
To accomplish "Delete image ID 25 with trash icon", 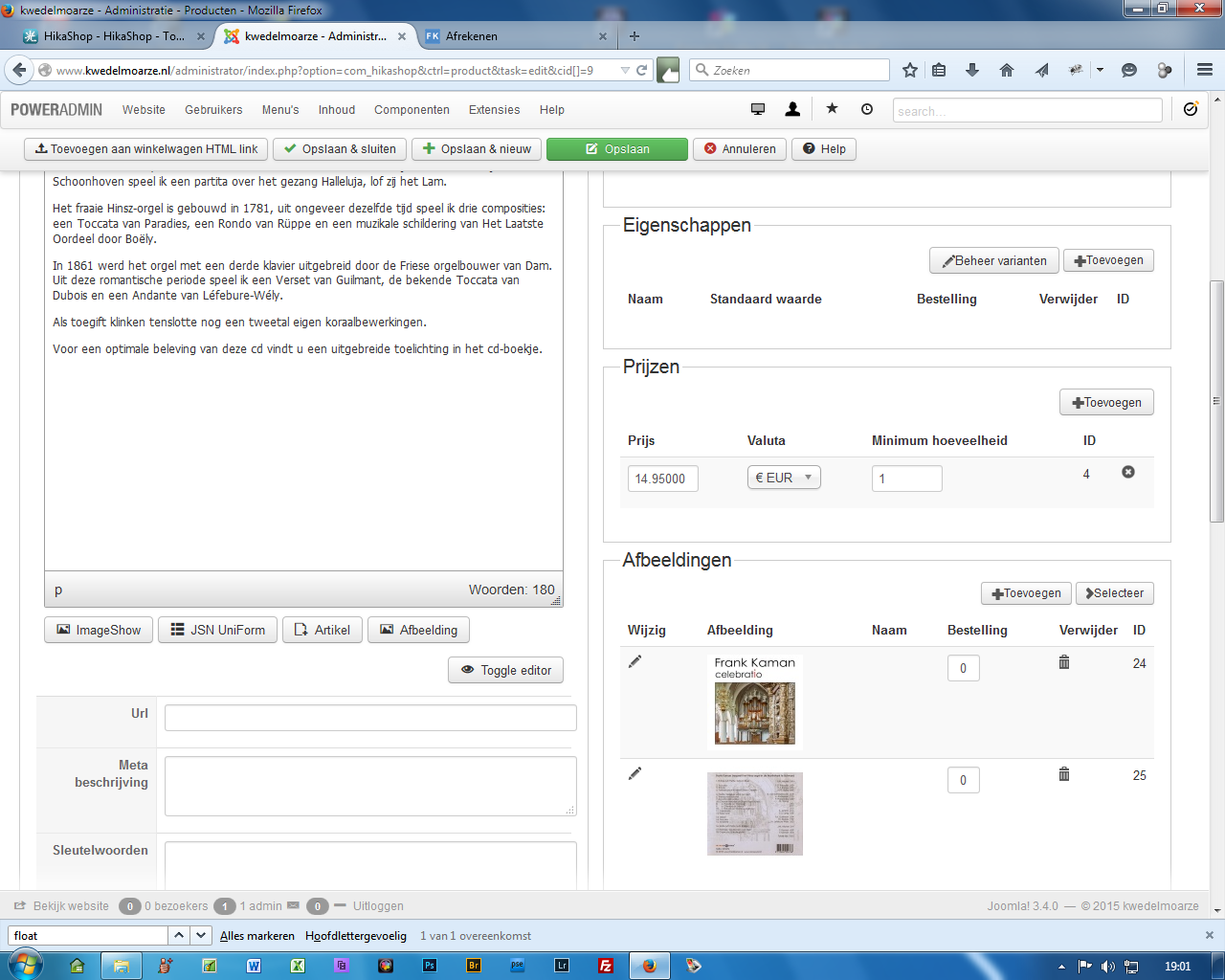I will tap(1064, 774).
